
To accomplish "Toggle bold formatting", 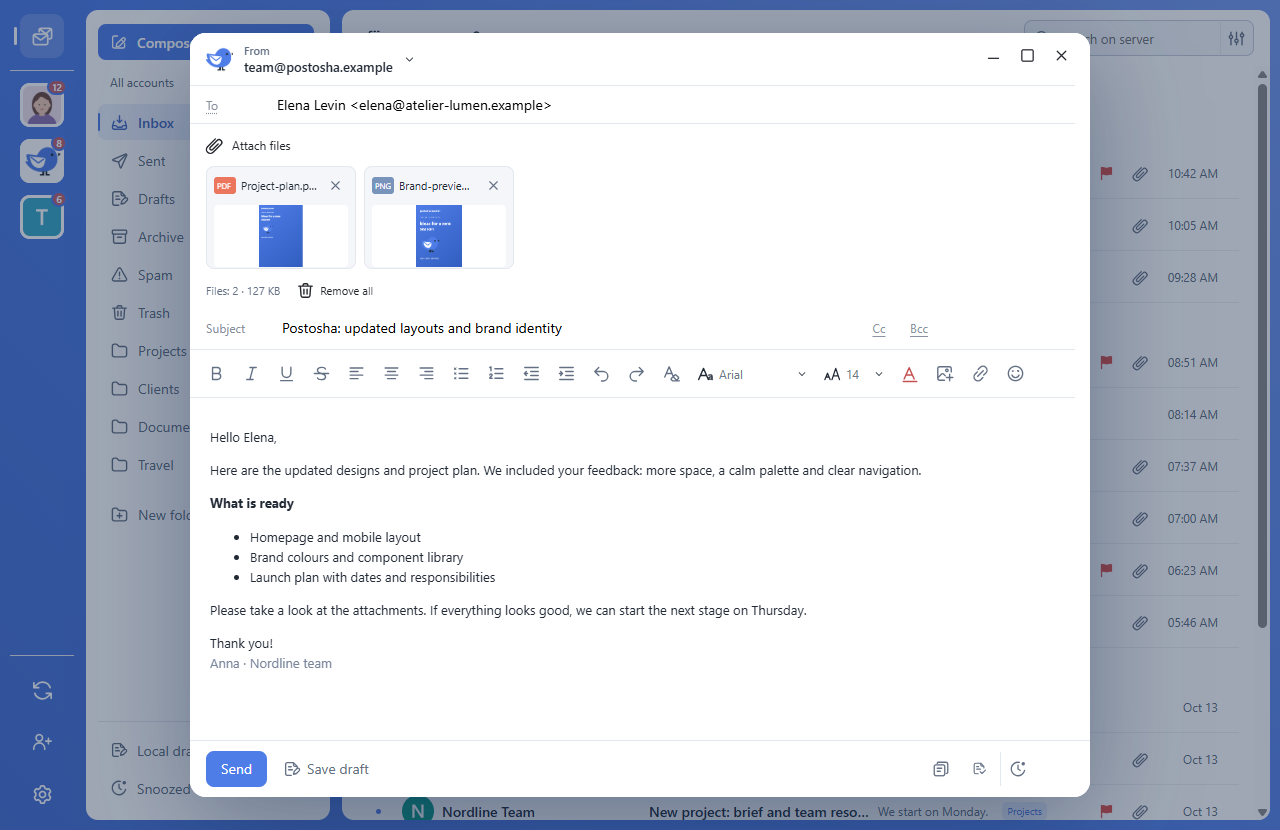I will click(216, 374).
